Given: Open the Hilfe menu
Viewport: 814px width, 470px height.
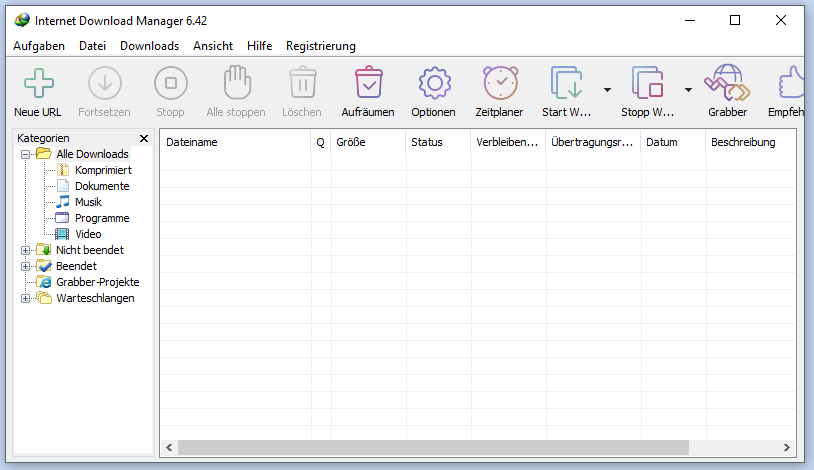Looking at the screenshot, I should tap(260, 46).
